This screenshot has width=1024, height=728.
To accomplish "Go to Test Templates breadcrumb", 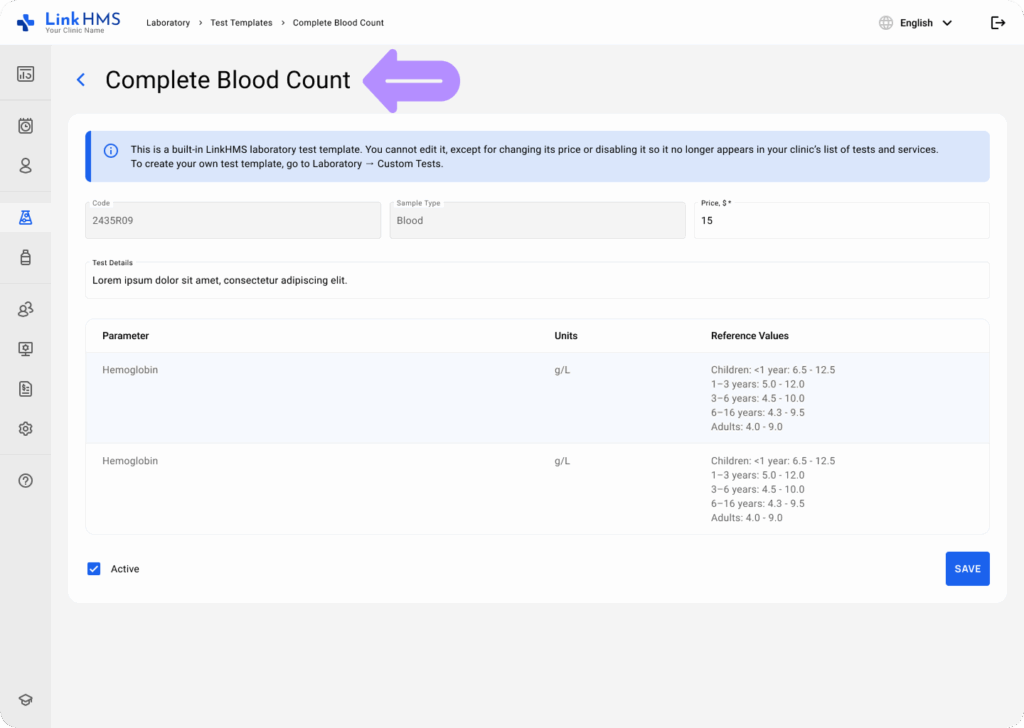I will tap(241, 23).
